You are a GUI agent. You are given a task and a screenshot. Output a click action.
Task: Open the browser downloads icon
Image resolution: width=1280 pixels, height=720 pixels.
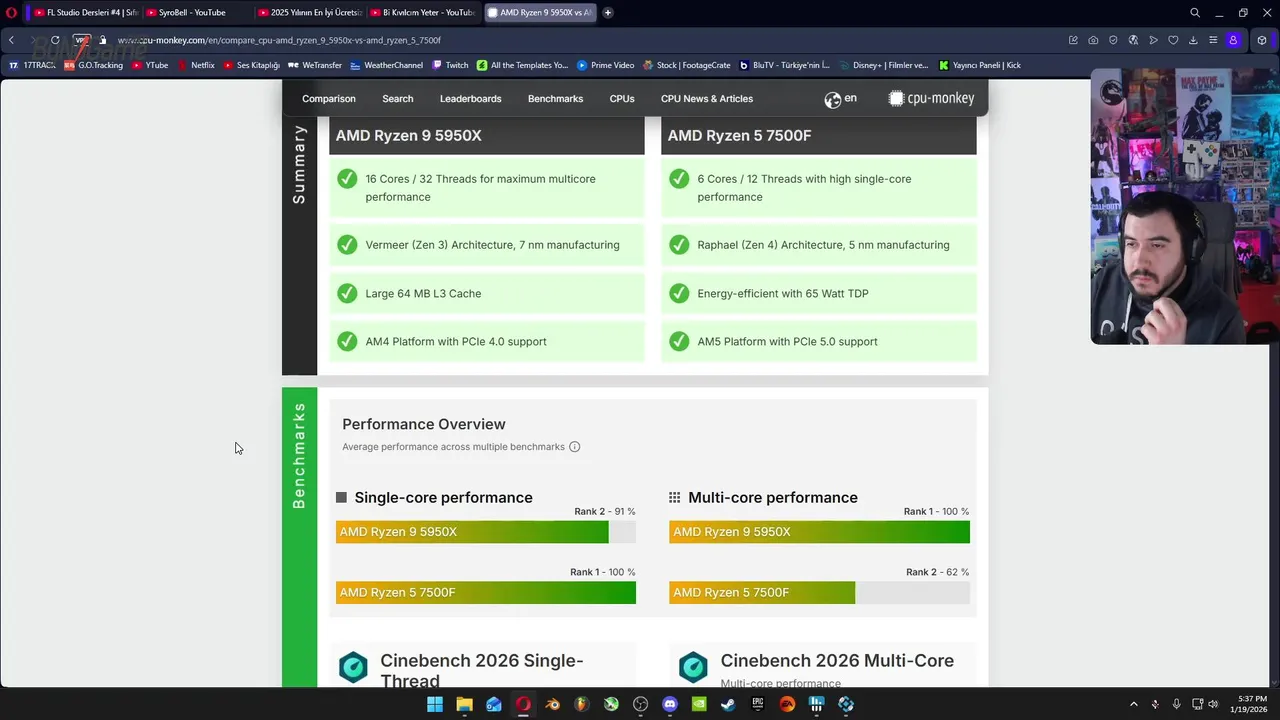pyautogui.click(x=1193, y=40)
